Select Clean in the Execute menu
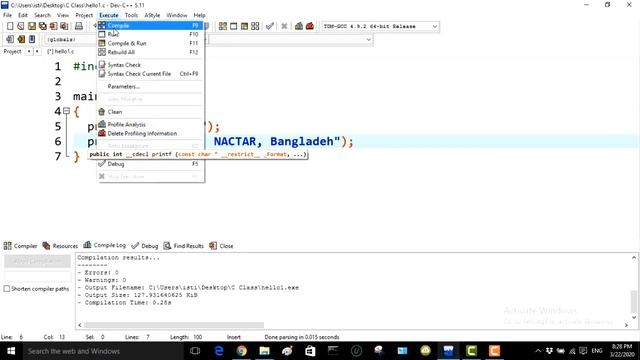The width and height of the screenshot is (640, 360). (150, 112)
